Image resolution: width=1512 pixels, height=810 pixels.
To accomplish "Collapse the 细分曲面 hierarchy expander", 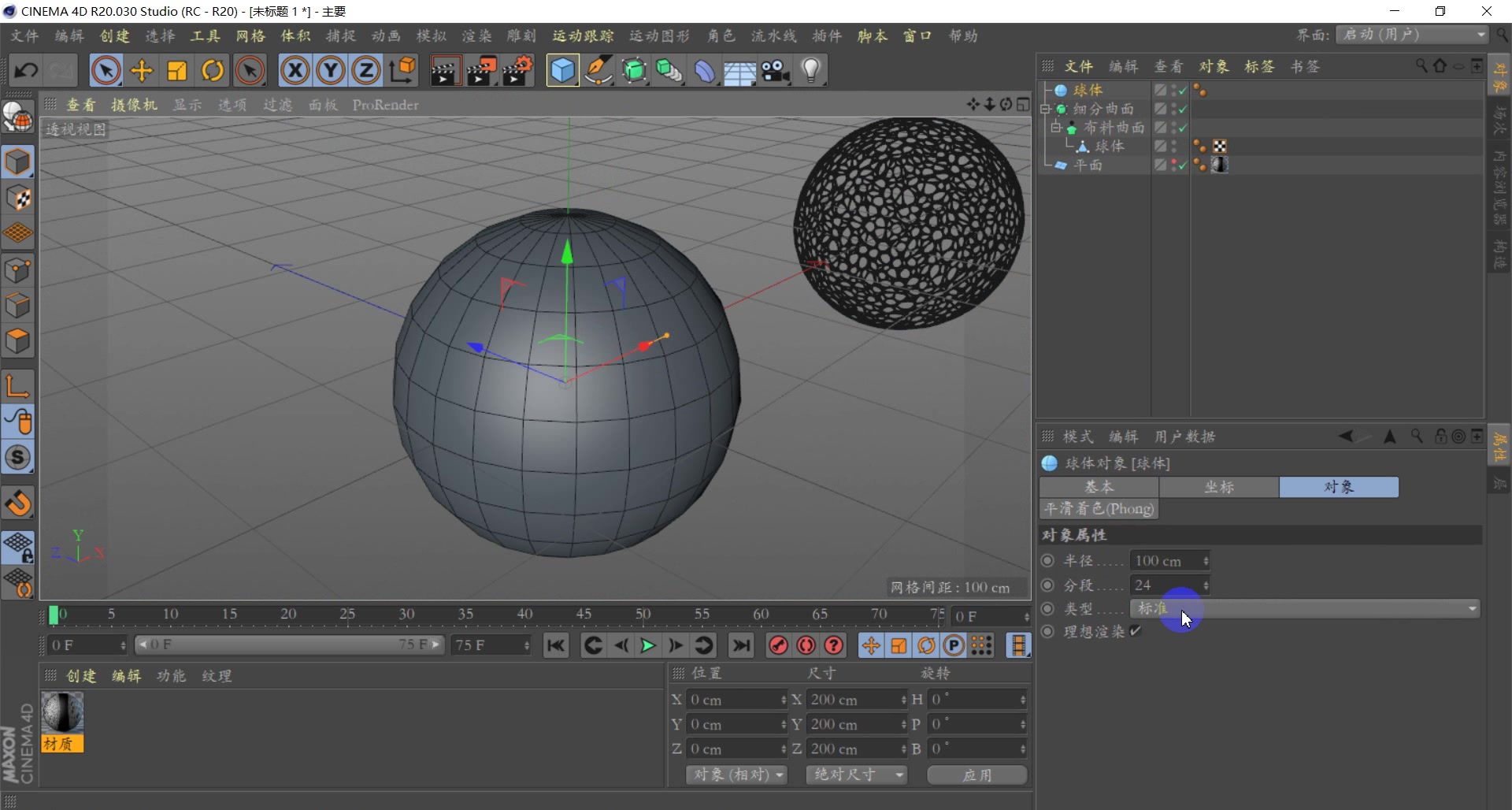I will [x=1047, y=109].
